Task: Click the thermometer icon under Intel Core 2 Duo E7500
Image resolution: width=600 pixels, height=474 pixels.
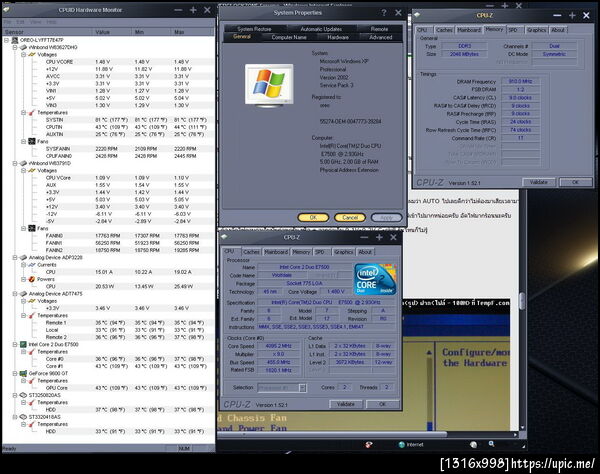Action: (32, 352)
